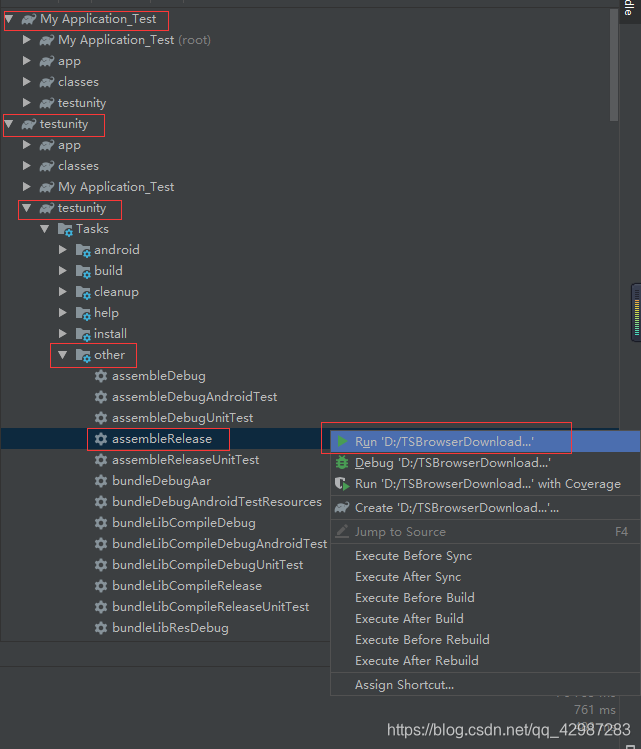The height and width of the screenshot is (749, 641).
Task: Choose Run 'D:/TSBrowserDownload...' from context menu
Action: pyautogui.click(x=486, y=442)
